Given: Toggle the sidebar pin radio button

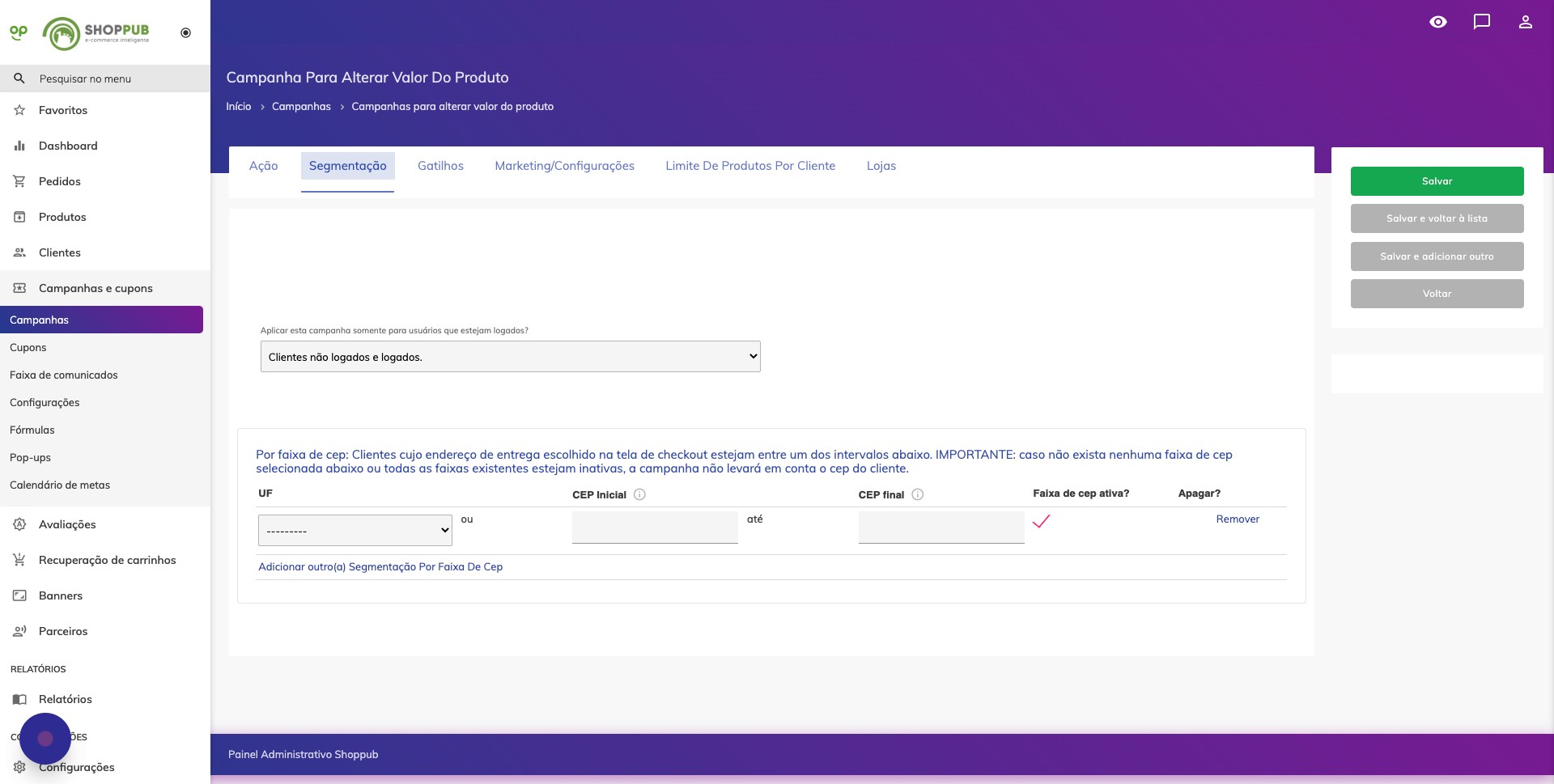Looking at the screenshot, I should point(185,33).
